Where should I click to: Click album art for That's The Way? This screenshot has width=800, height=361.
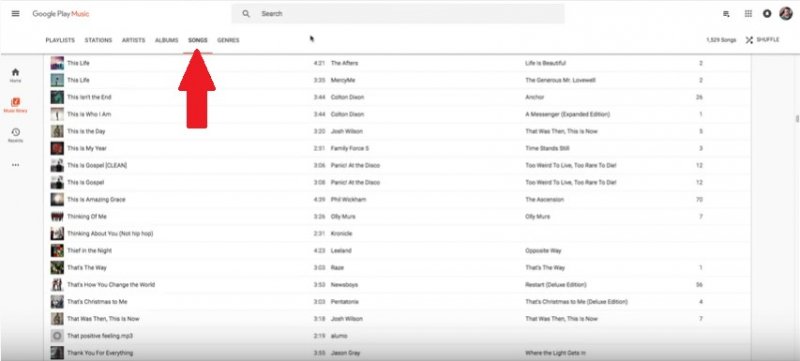57,268
